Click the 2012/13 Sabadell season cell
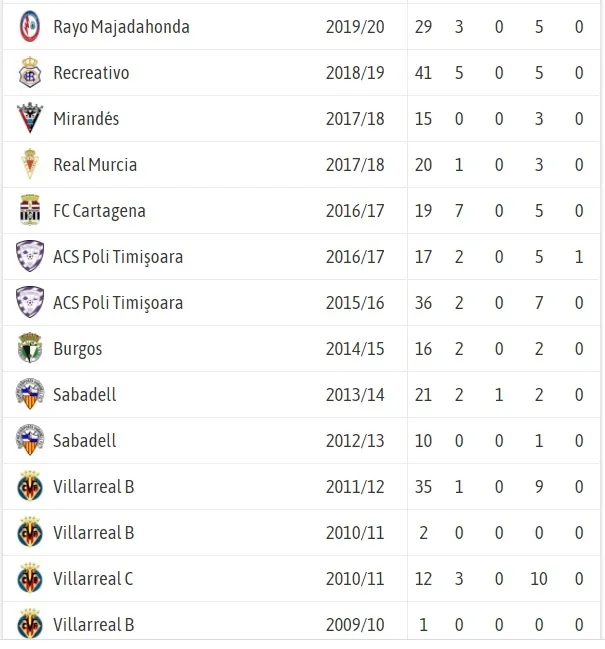This screenshot has width=605, height=649. pyautogui.click(x=355, y=441)
